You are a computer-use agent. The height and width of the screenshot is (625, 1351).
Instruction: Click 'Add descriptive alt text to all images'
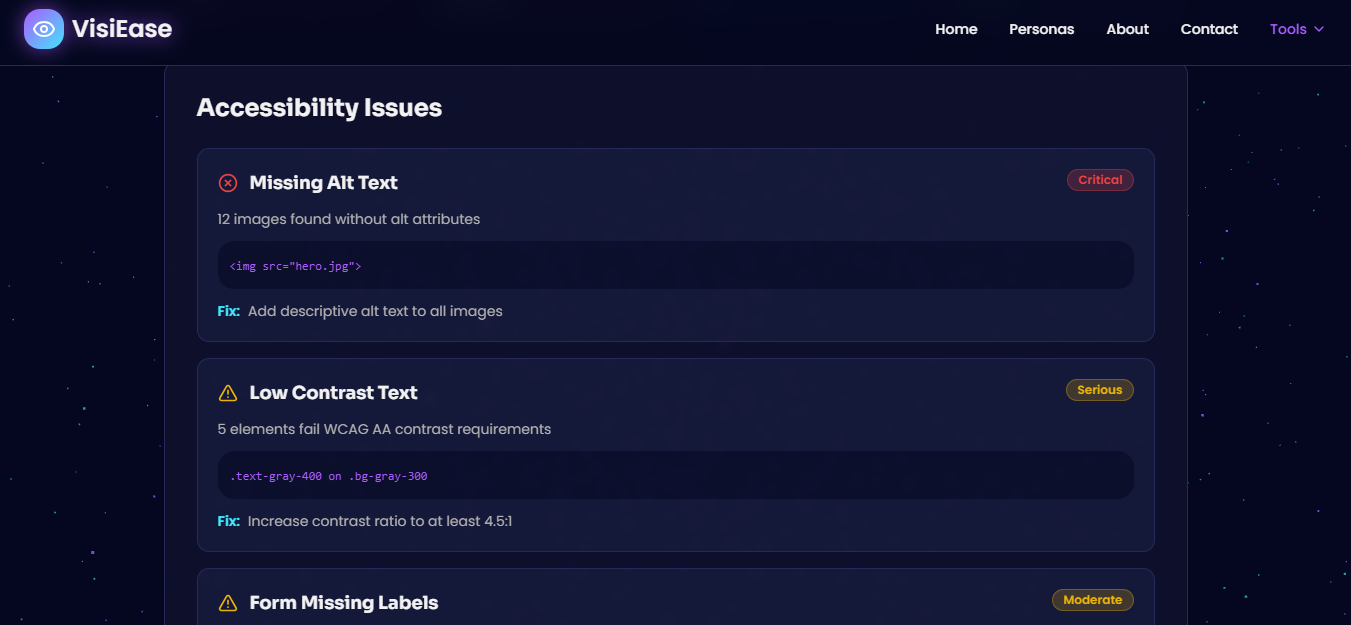point(375,311)
